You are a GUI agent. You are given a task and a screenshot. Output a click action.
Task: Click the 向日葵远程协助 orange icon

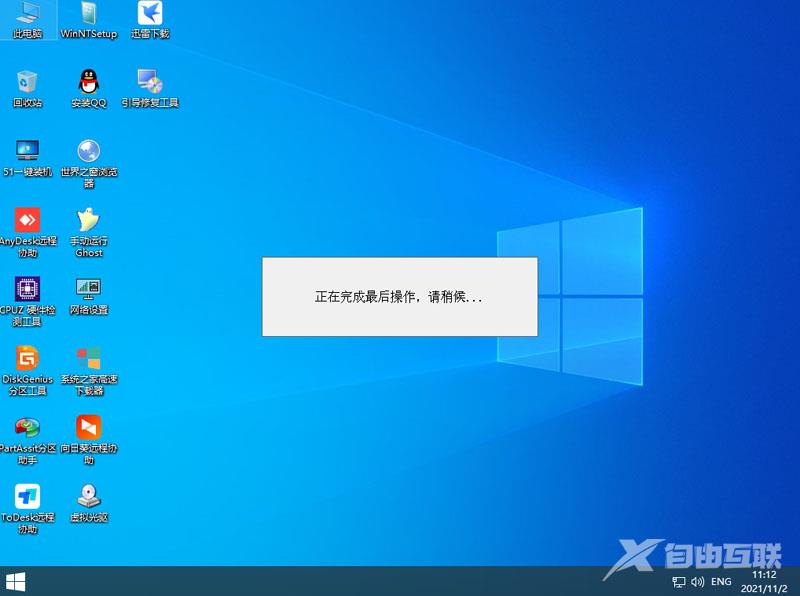[89, 440]
